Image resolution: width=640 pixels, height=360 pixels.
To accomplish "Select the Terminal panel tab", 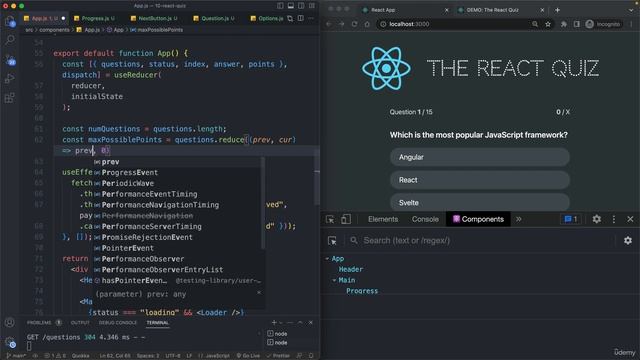I will 158,322.
